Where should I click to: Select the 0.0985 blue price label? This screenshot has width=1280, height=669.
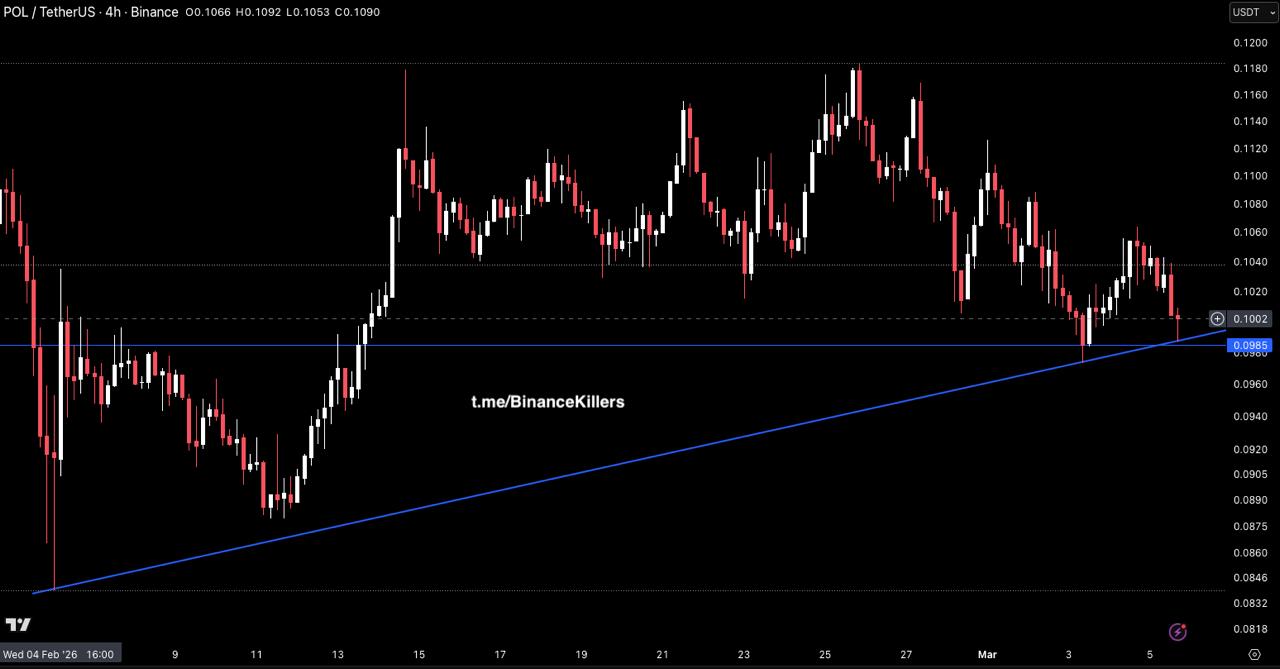tap(1251, 345)
